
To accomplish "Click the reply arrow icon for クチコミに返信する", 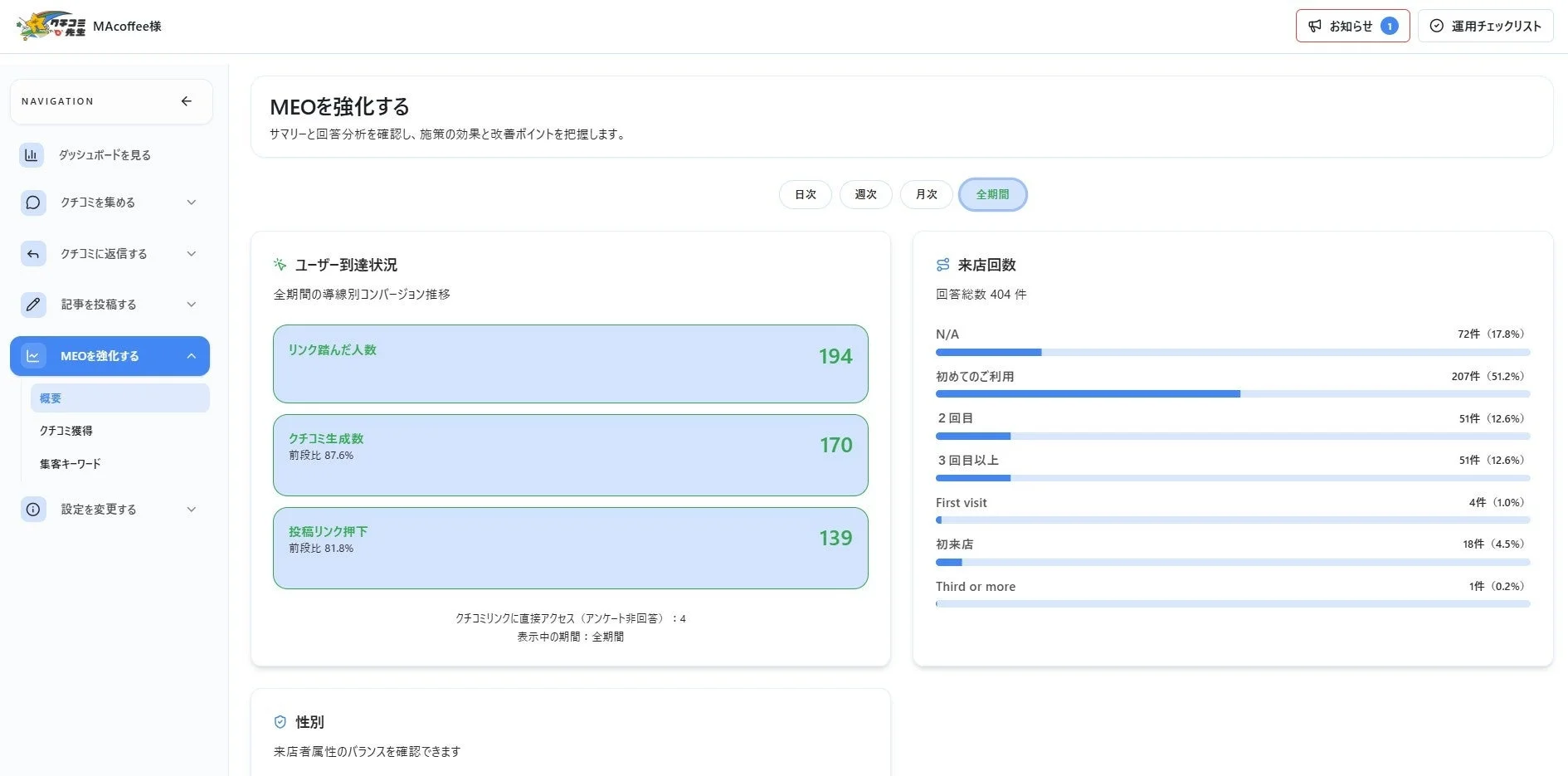I will (32, 254).
